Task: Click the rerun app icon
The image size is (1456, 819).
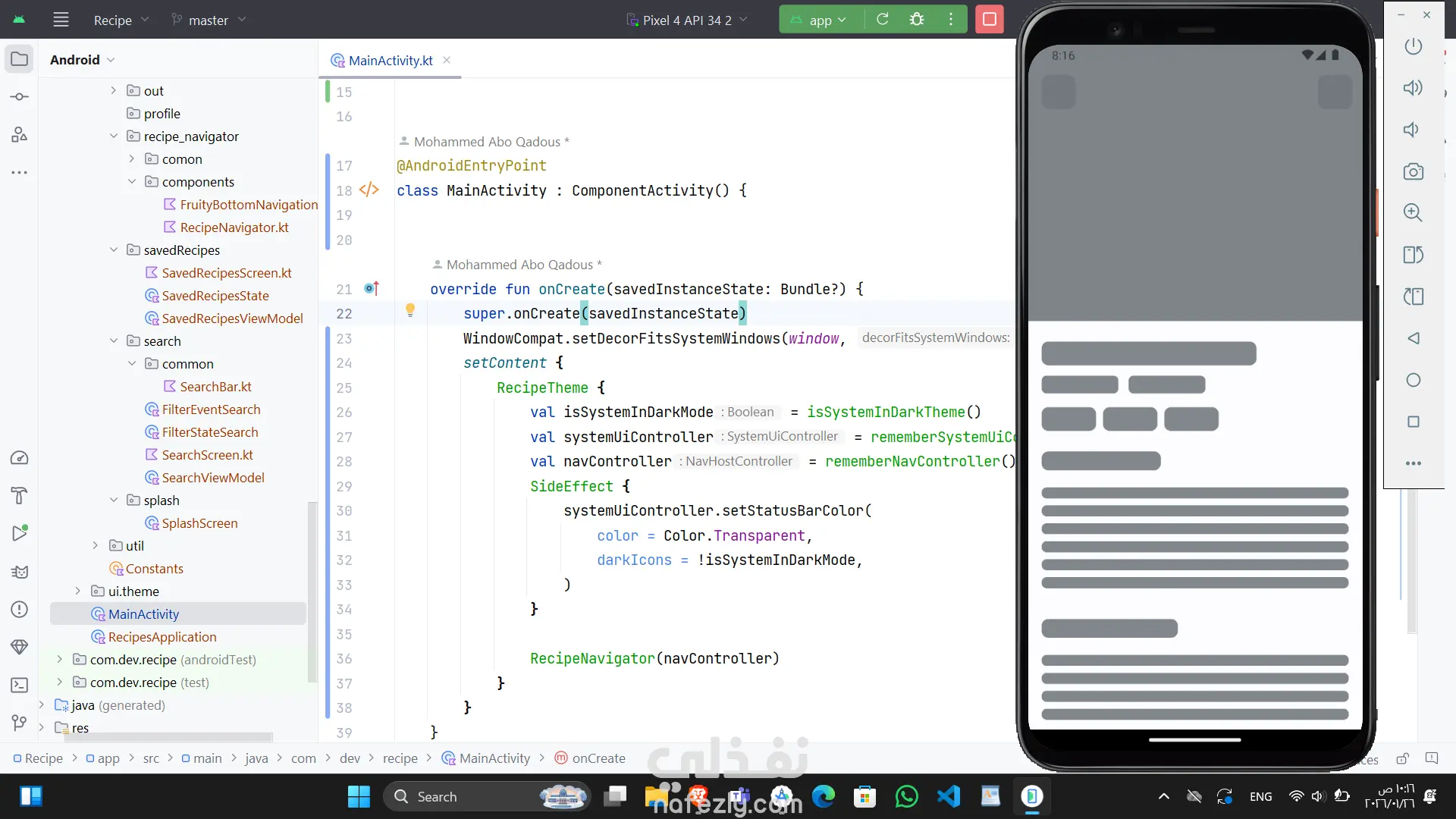Action: [x=883, y=20]
